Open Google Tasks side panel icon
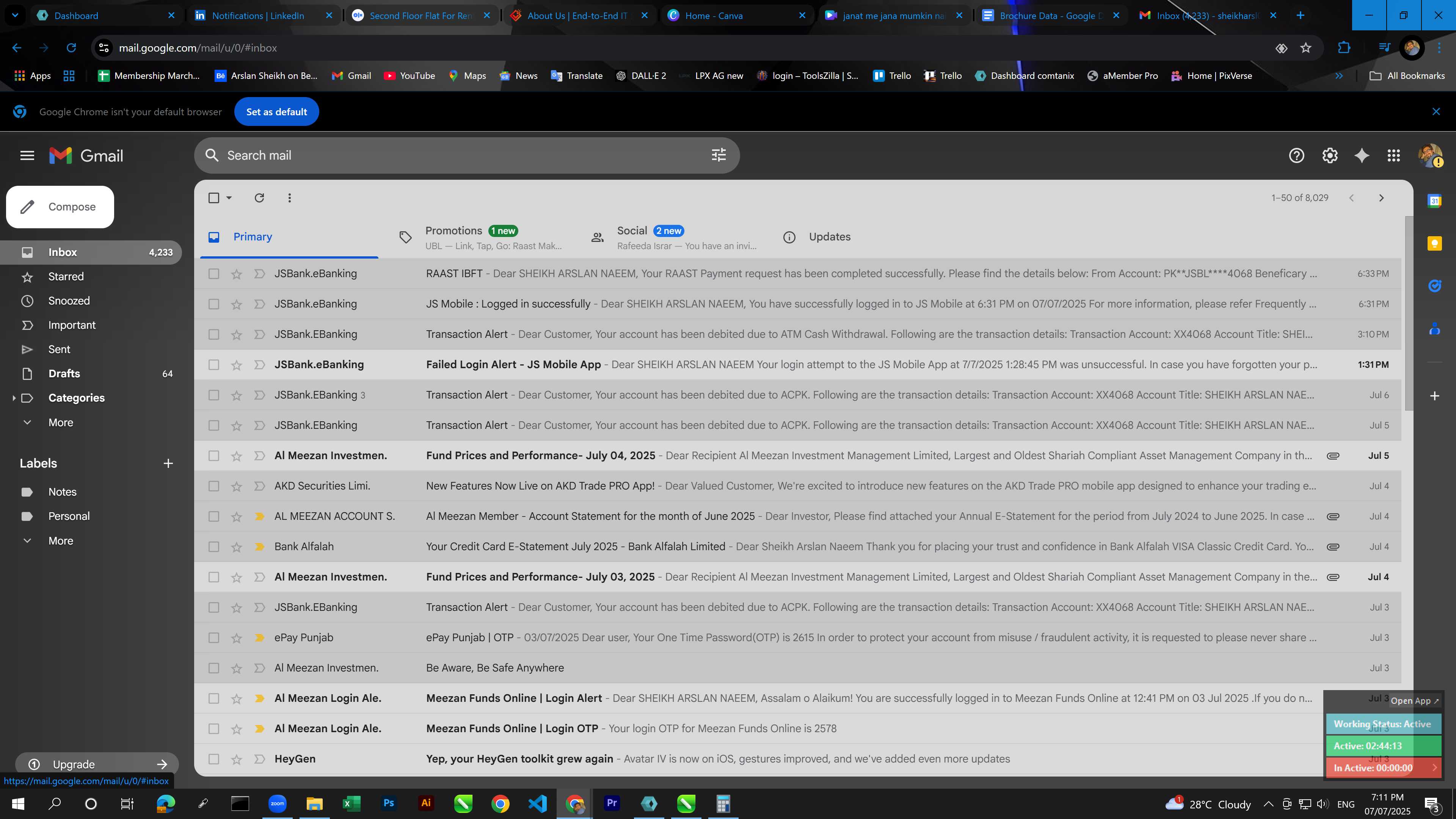The width and height of the screenshot is (1456, 819). click(x=1434, y=286)
